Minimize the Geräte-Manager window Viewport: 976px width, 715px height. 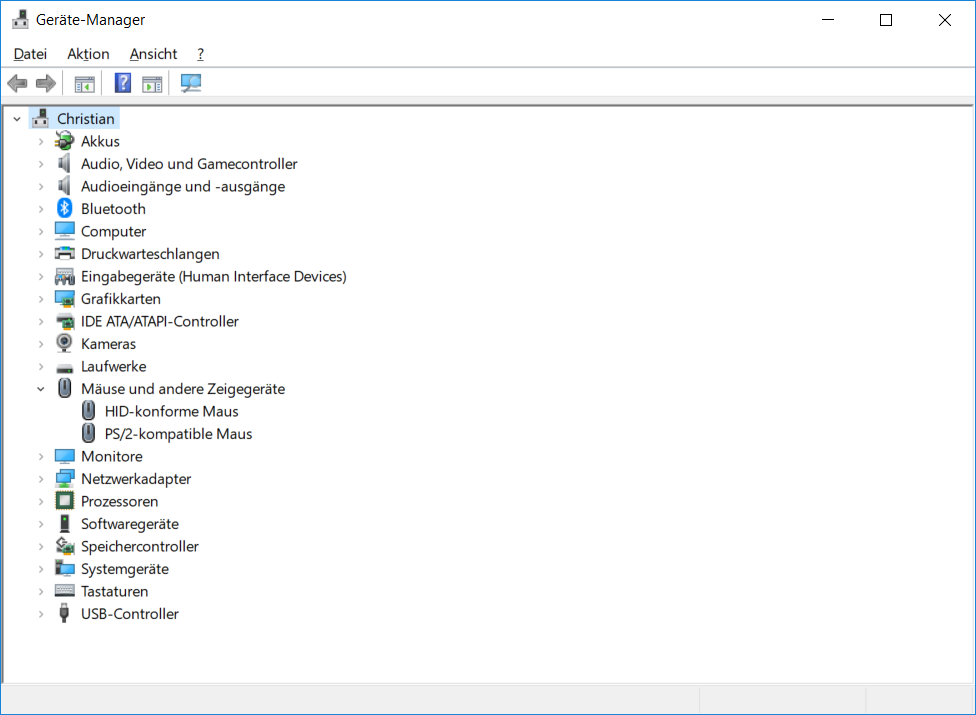[828, 20]
